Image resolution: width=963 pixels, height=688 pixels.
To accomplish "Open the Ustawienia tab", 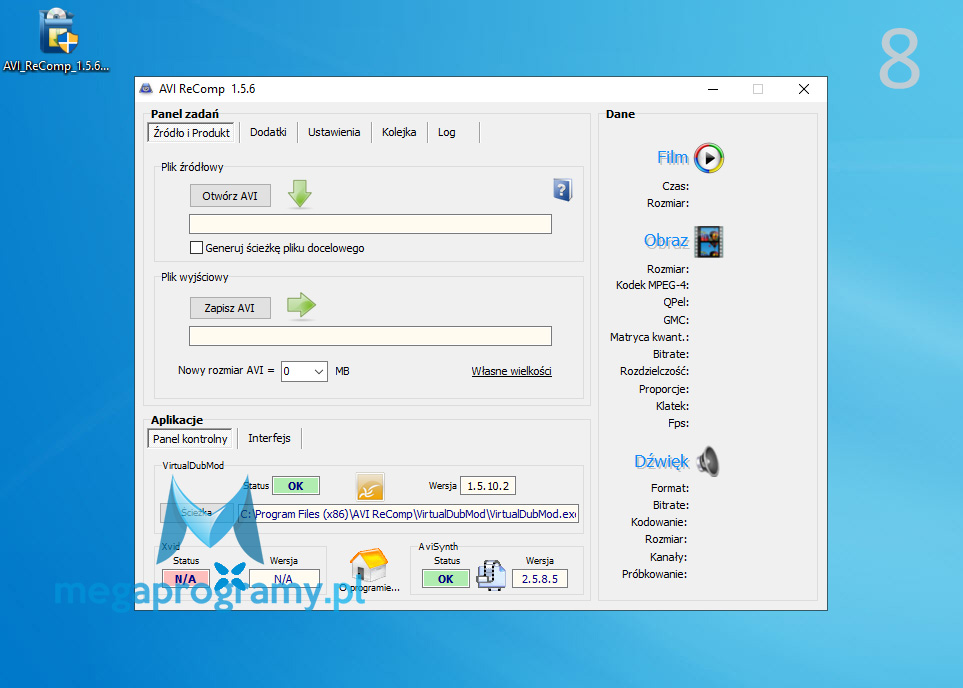I will click(x=333, y=132).
